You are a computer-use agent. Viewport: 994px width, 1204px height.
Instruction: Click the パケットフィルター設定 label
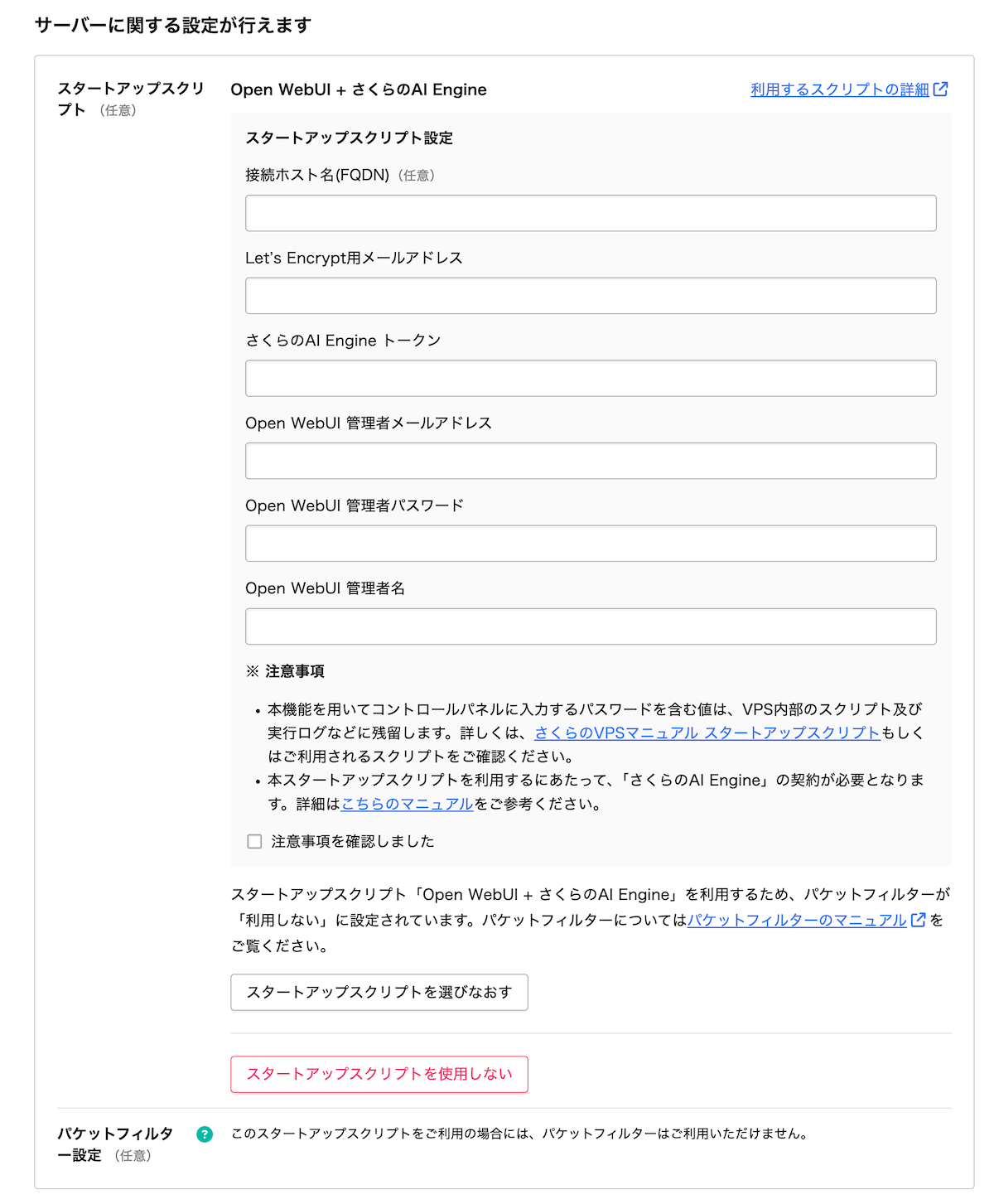(113, 1144)
